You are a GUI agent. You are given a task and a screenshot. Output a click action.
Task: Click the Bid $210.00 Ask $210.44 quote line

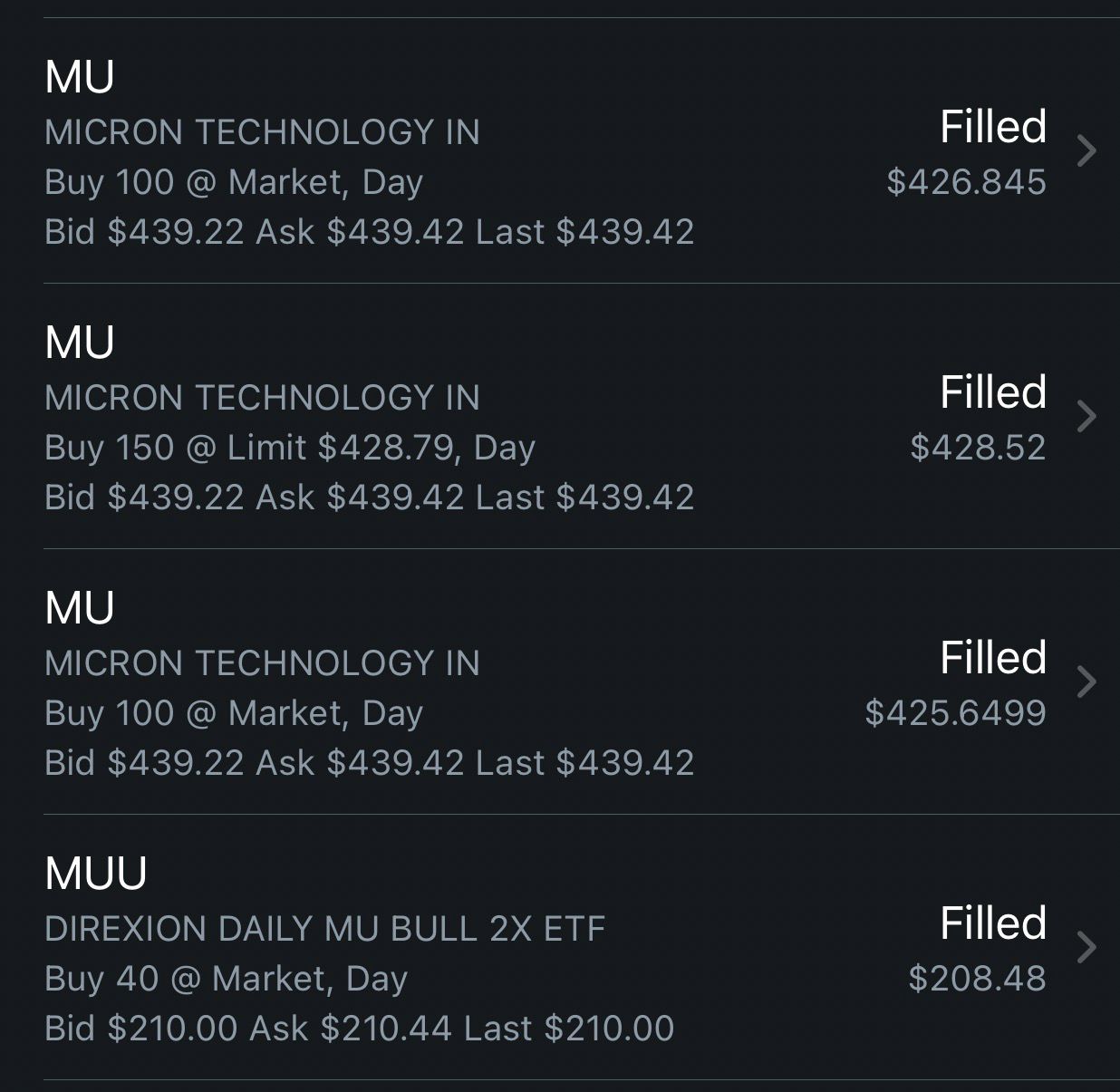pos(359,1029)
